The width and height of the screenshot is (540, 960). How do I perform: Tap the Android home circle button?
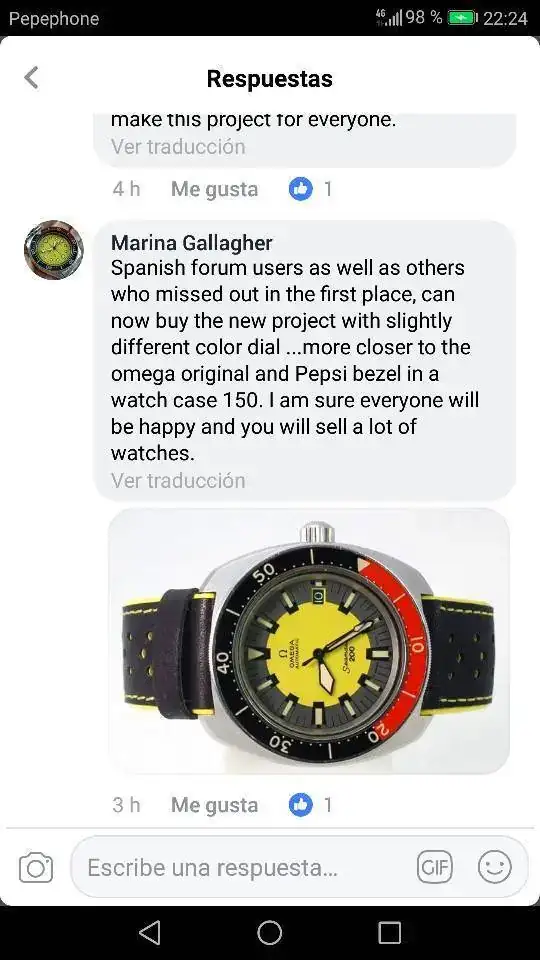[x=270, y=933]
